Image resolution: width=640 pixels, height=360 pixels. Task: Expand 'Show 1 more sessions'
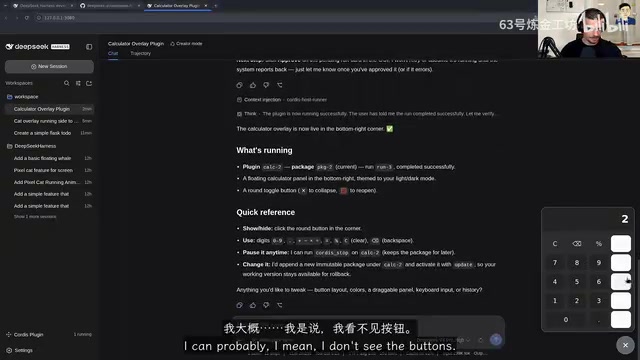(35, 217)
